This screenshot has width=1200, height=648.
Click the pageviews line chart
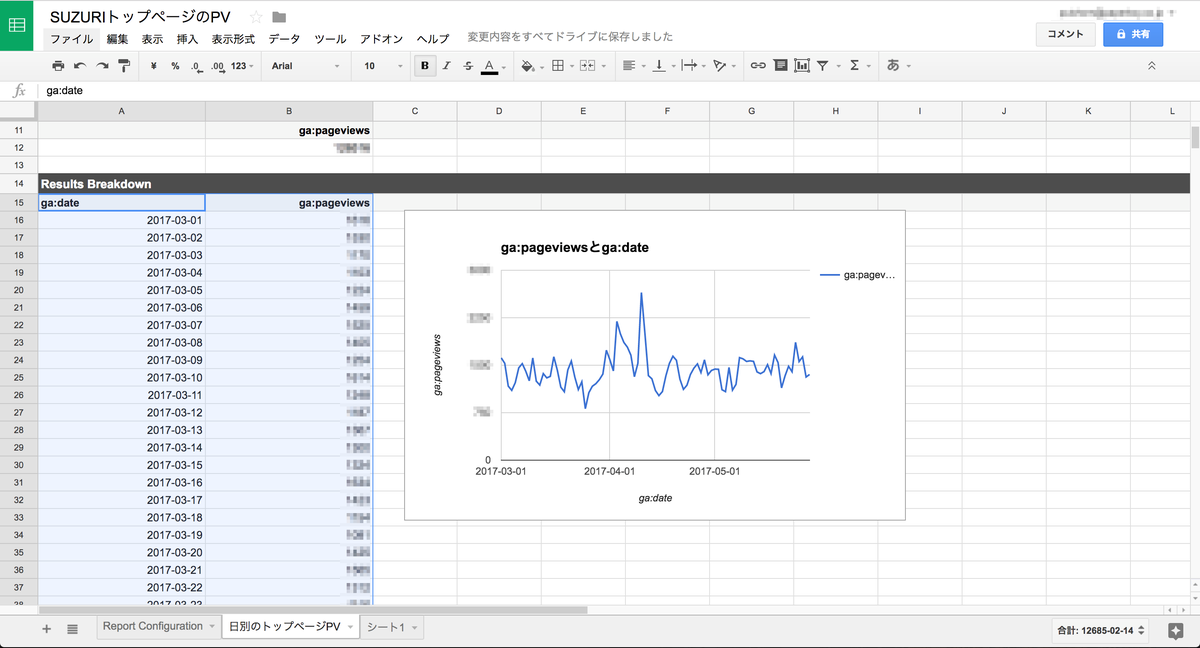[x=654, y=366]
